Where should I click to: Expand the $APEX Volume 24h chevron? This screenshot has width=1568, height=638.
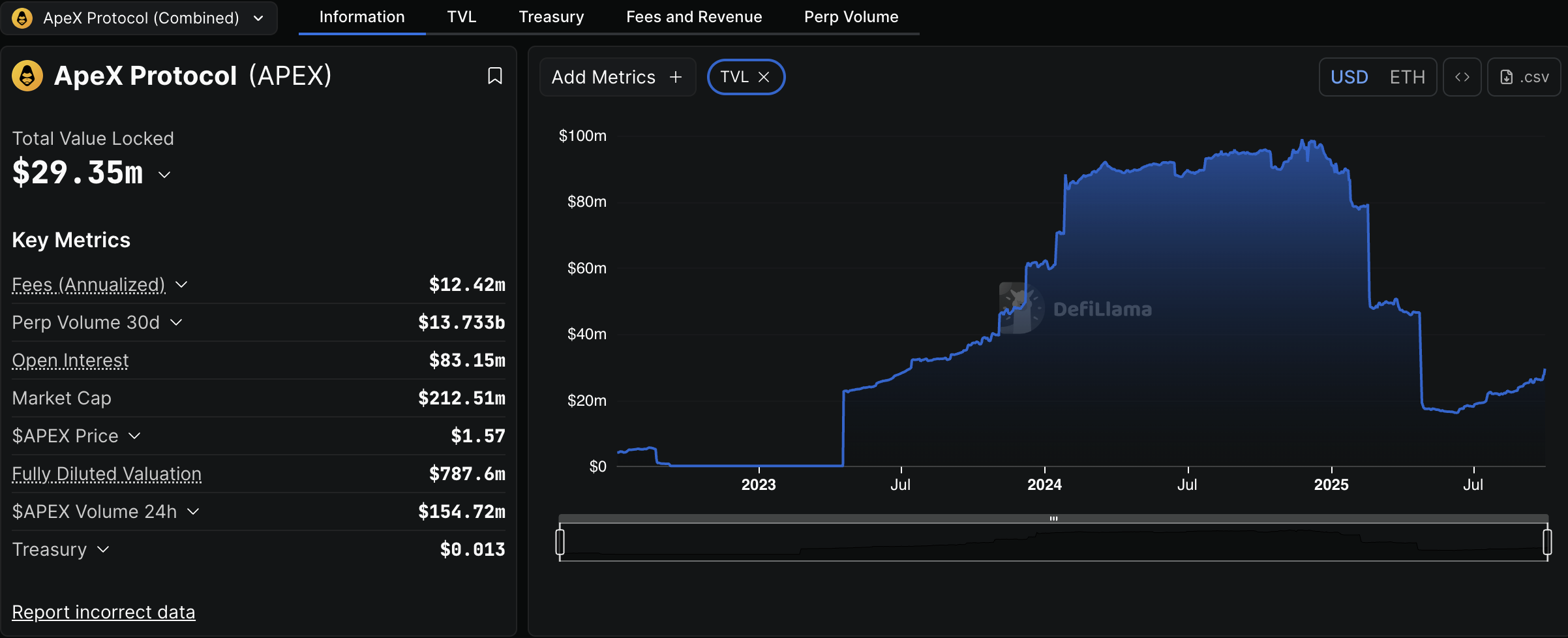(193, 511)
